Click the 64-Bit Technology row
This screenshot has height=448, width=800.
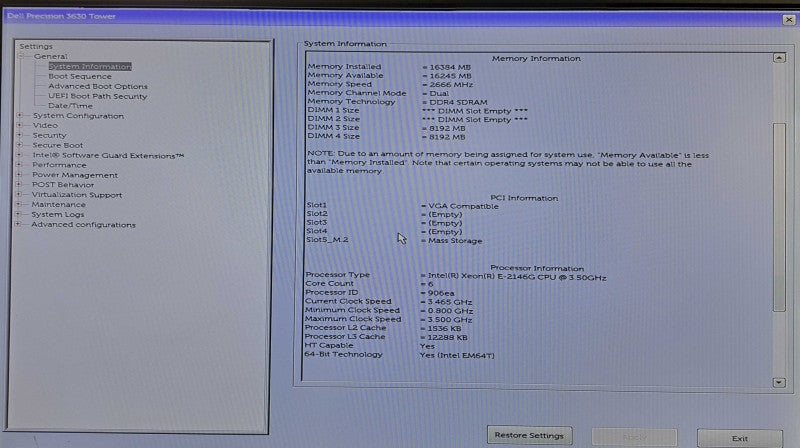coord(399,355)
